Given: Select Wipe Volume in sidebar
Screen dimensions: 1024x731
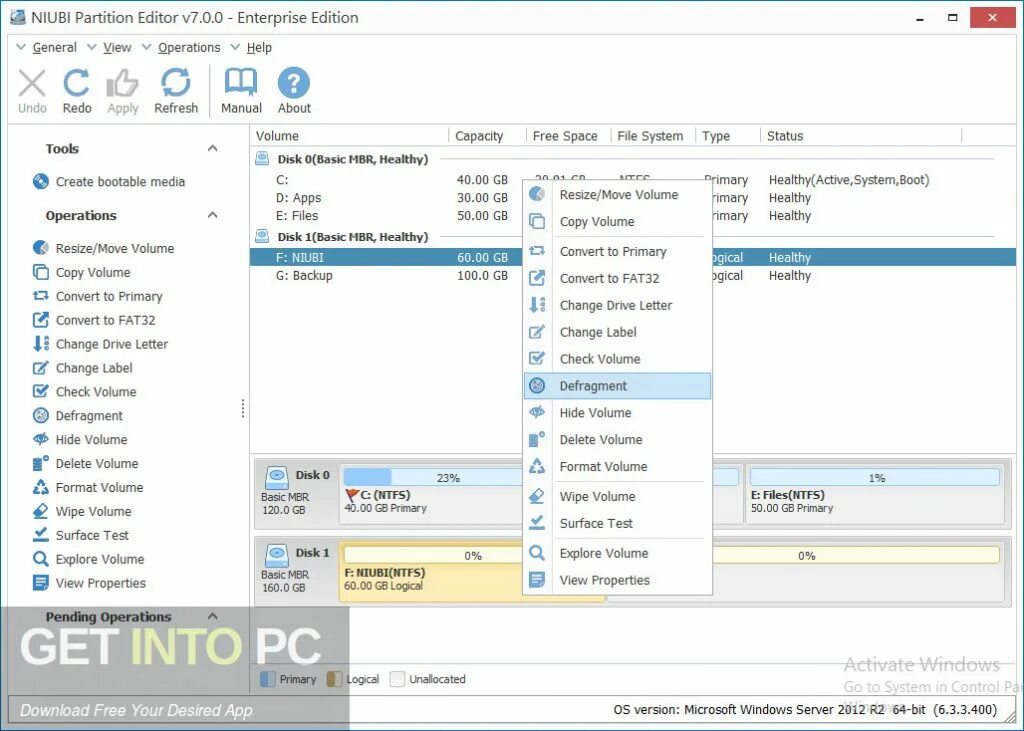Looking at the screenshot, I should pos(82,512).
